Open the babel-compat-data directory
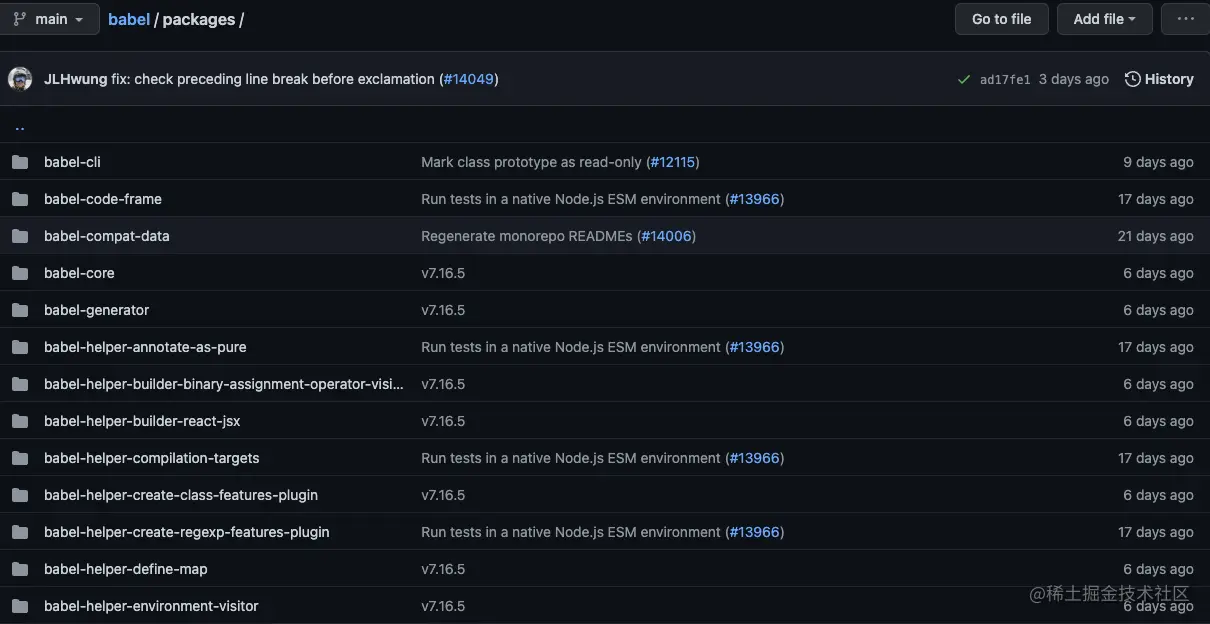 coord(107,236)
